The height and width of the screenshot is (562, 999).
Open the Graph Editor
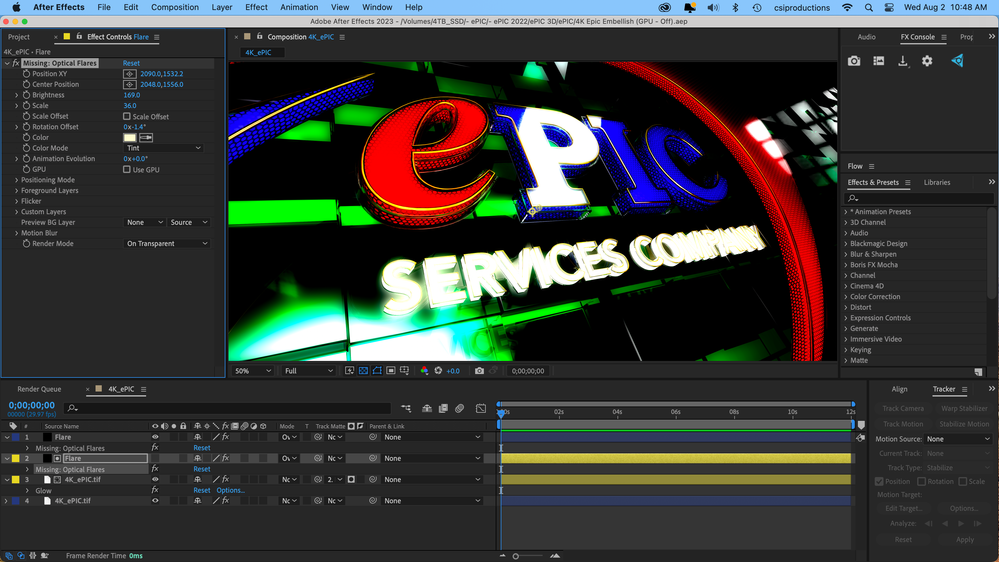tap(481, 408)
